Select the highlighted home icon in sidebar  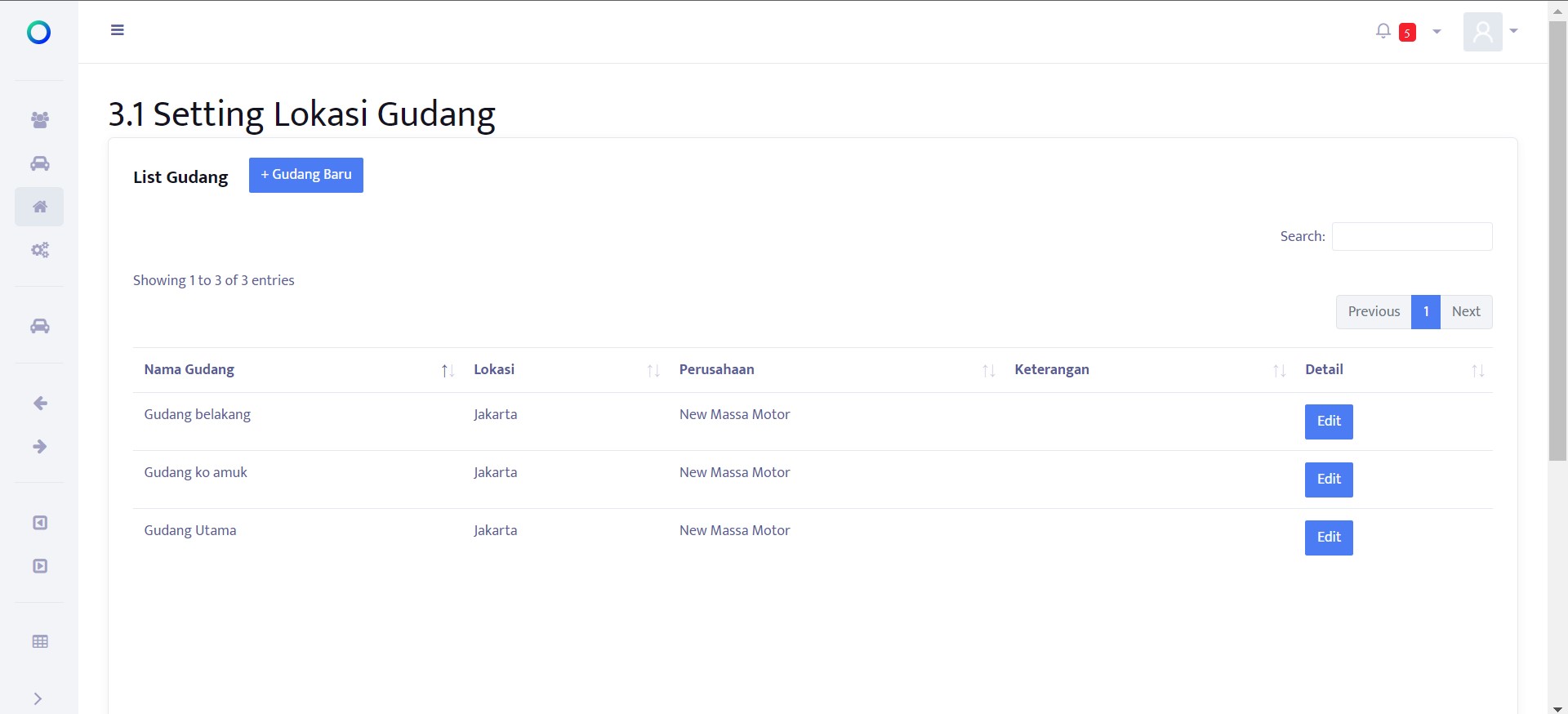(39, 207)
